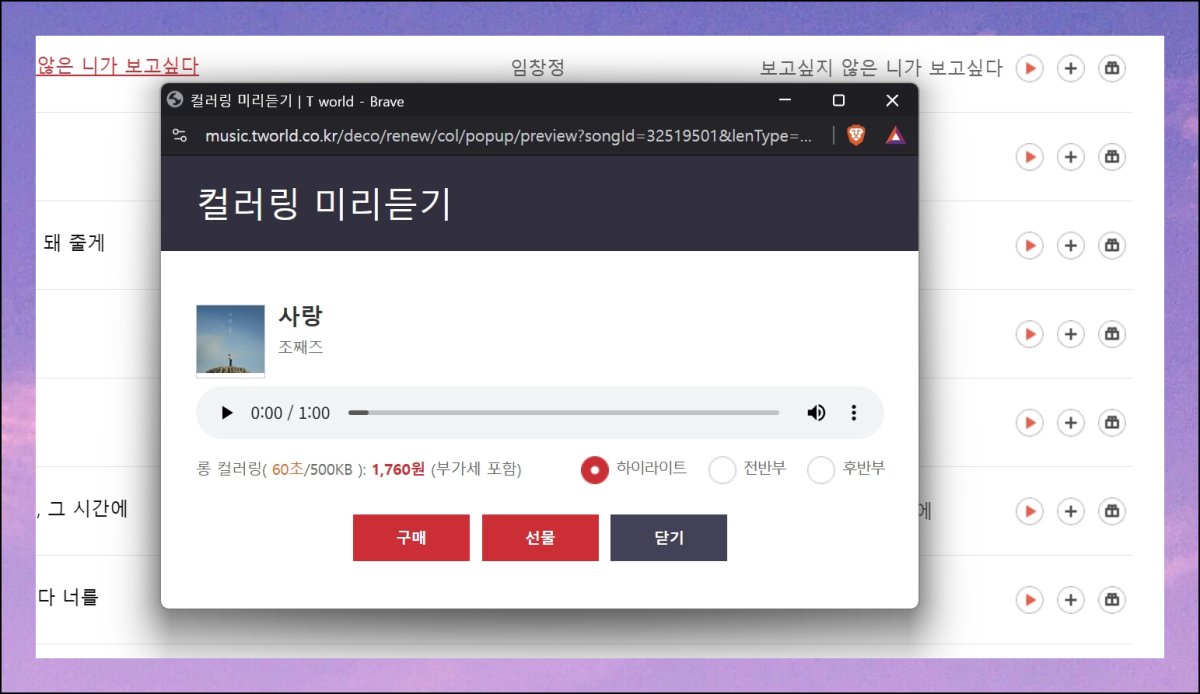The image size is (1200, 694).
Task: Click the gift icon in the 다 너를 row
Action: click(x=1111, y=599)
